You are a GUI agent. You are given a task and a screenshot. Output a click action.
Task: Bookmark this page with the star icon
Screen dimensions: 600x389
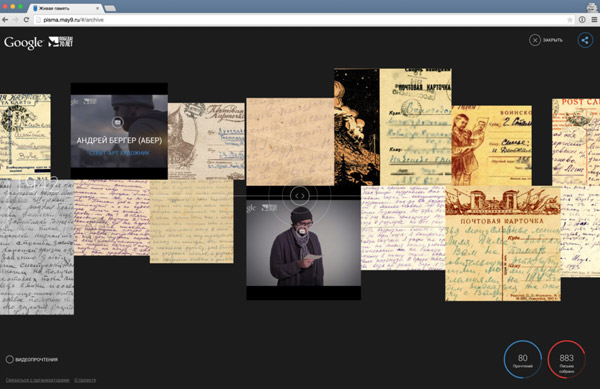570,20
